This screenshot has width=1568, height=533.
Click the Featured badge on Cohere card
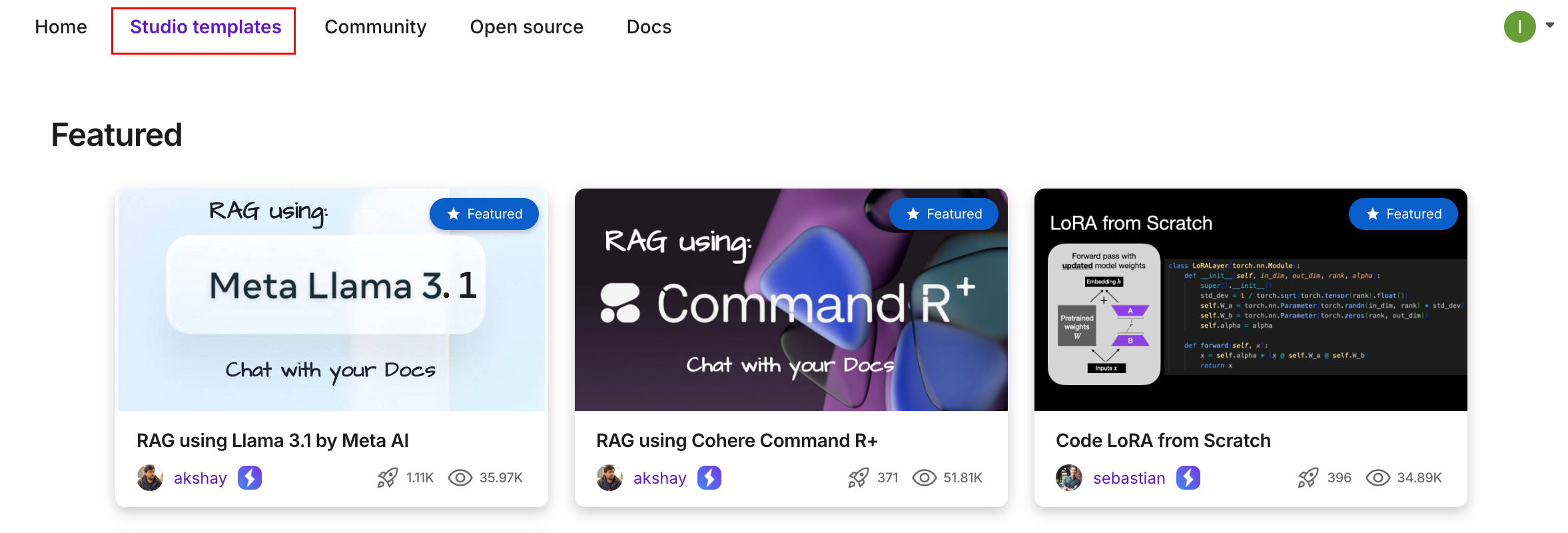click(x=943, y=214)
